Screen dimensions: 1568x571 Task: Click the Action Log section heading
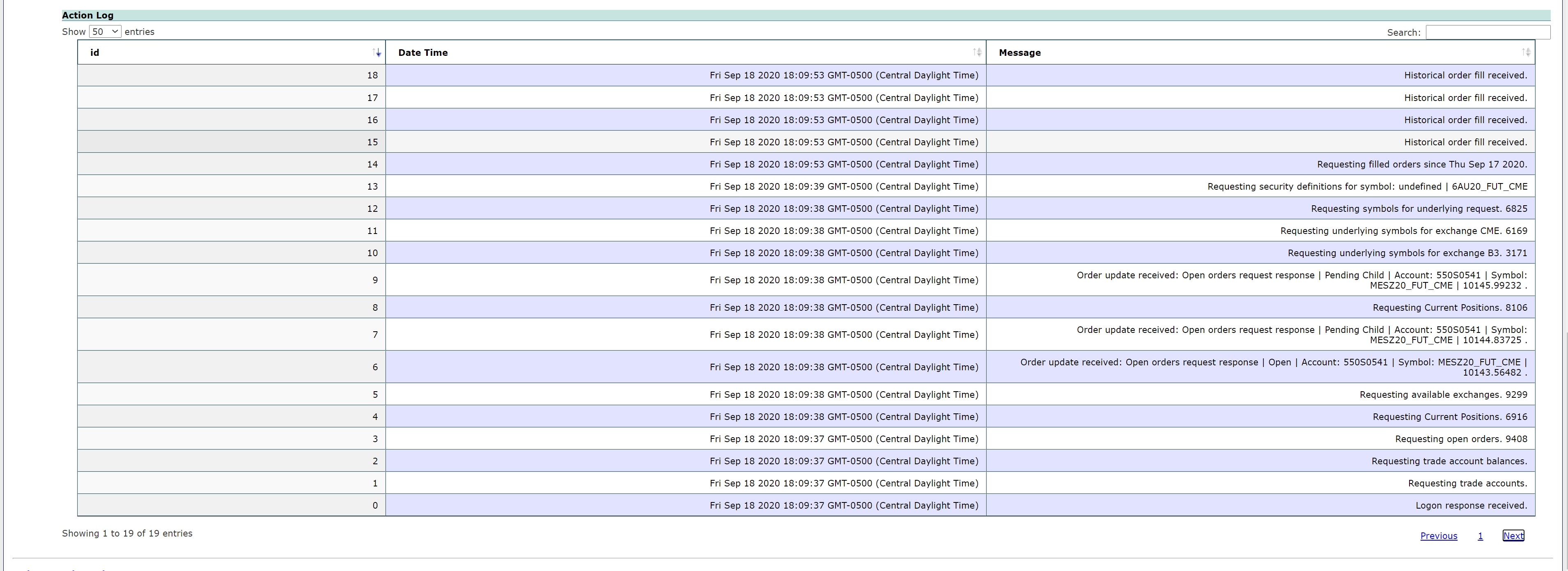[87, 15]
